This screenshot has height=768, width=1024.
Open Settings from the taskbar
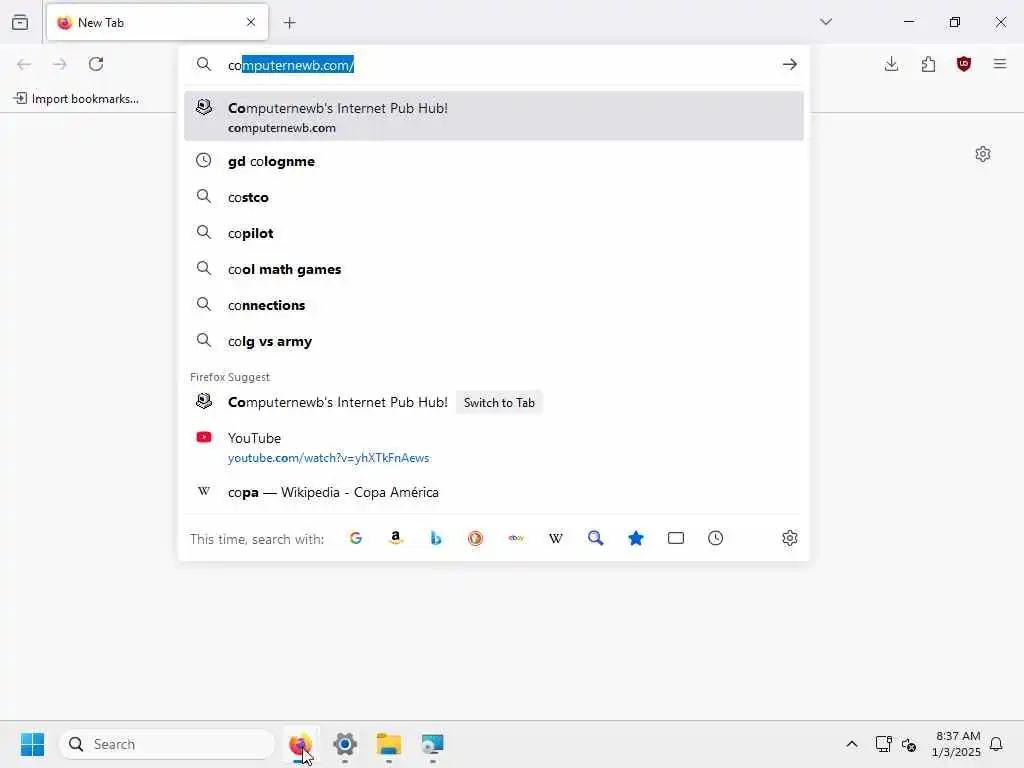point(345,744)
